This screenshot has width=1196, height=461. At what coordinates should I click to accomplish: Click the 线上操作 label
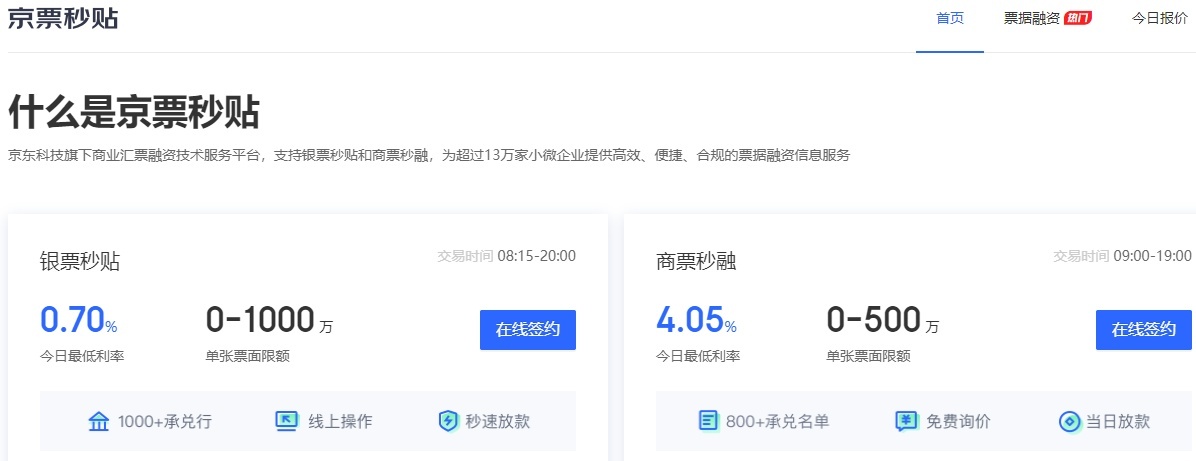tap(340, 421)
